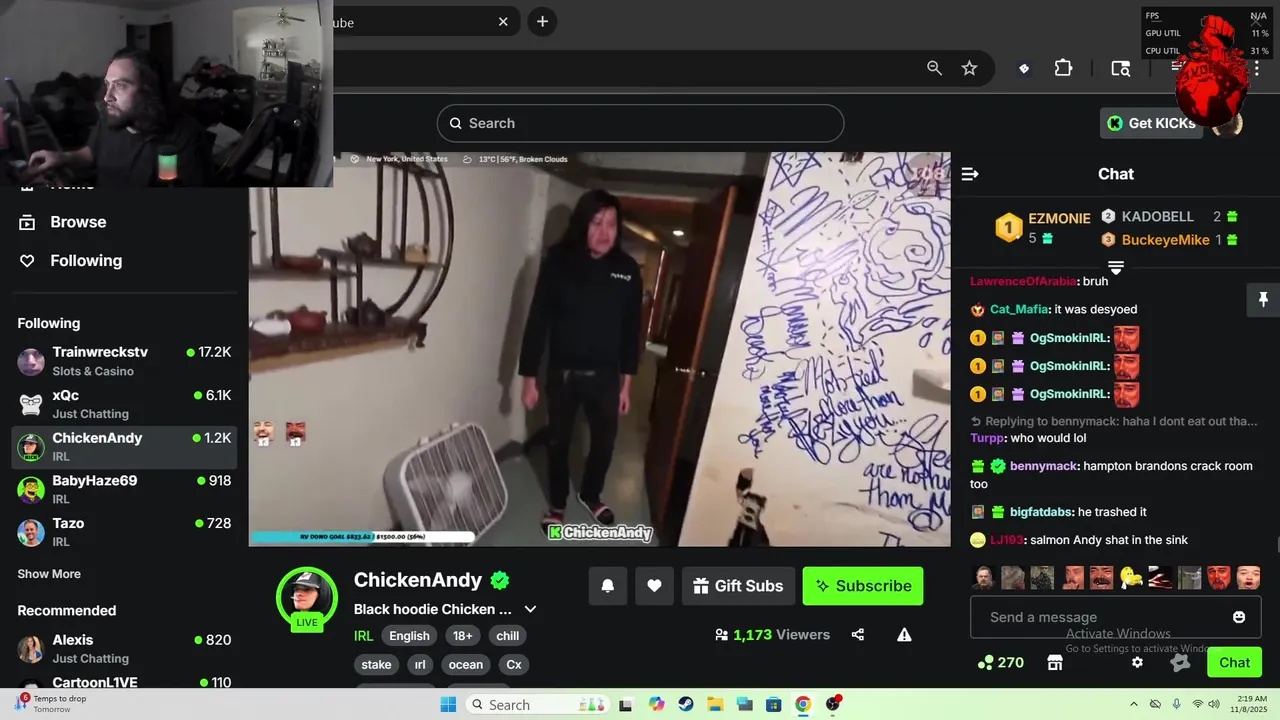Click BuckeyeMike in the gift leaderboard

point(1166,240)
